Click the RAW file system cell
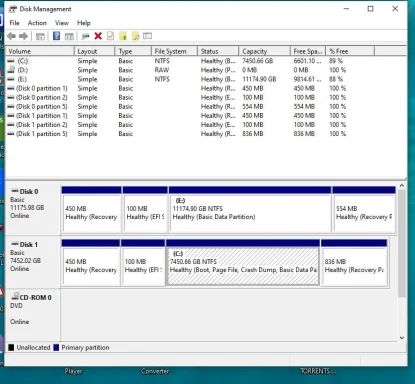This screenshot has width=415, height=384. point(162,70)
